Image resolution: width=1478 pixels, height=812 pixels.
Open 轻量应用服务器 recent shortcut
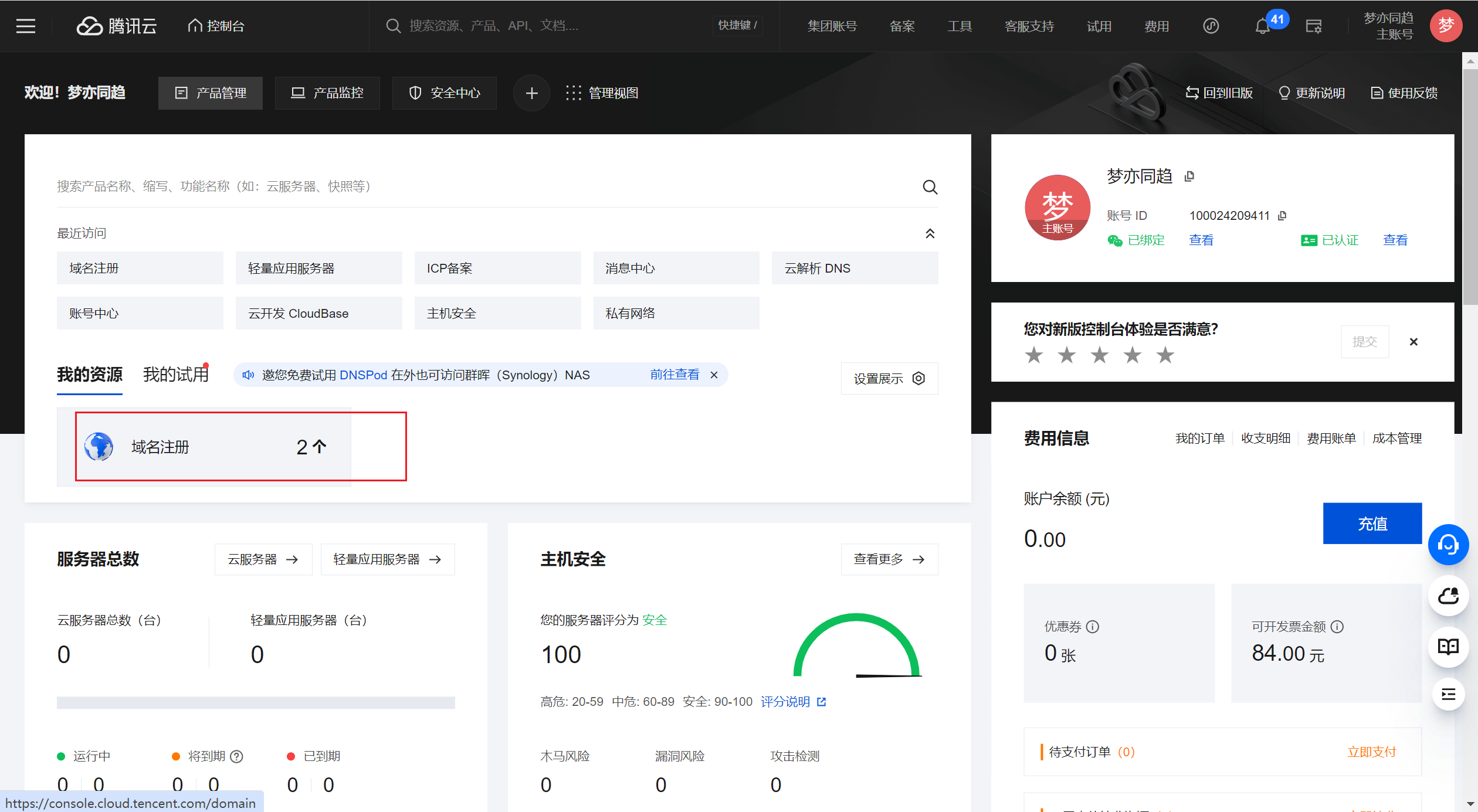318,268
